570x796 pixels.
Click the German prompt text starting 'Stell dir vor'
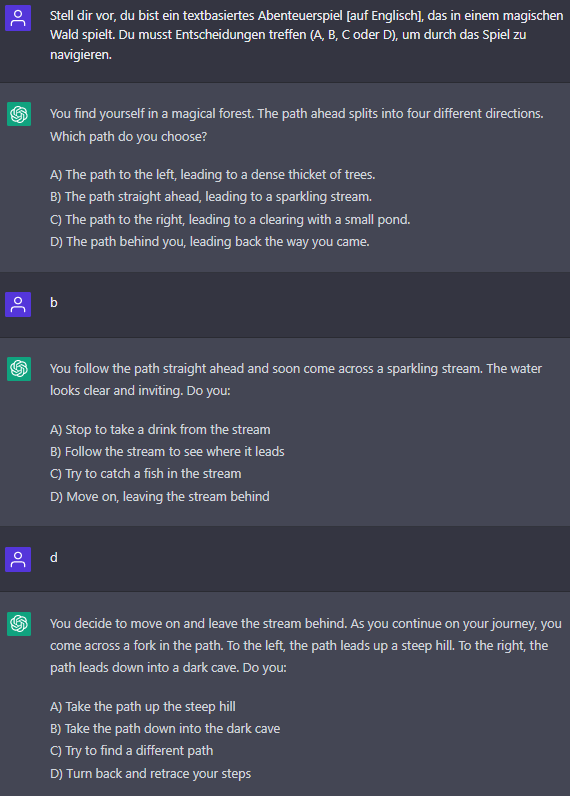[307, 35]
